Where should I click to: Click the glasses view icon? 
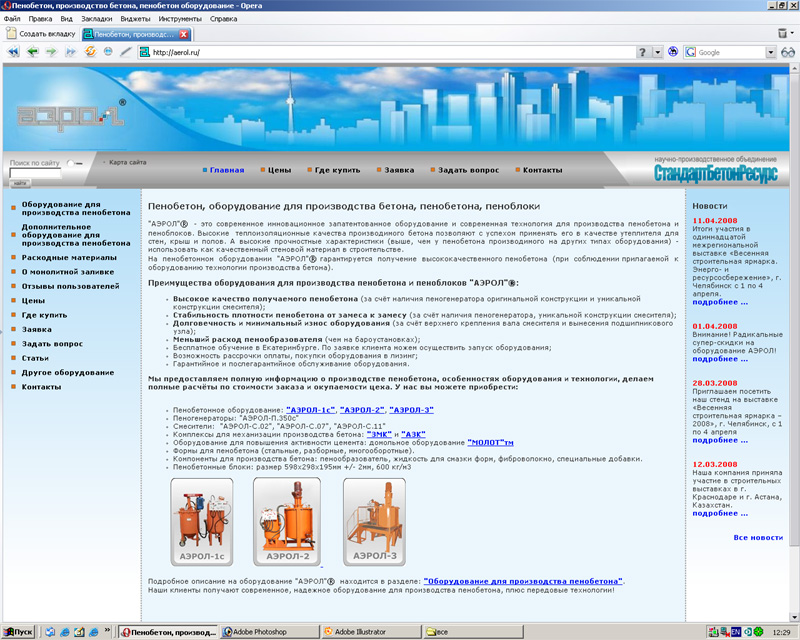point(788,52)
